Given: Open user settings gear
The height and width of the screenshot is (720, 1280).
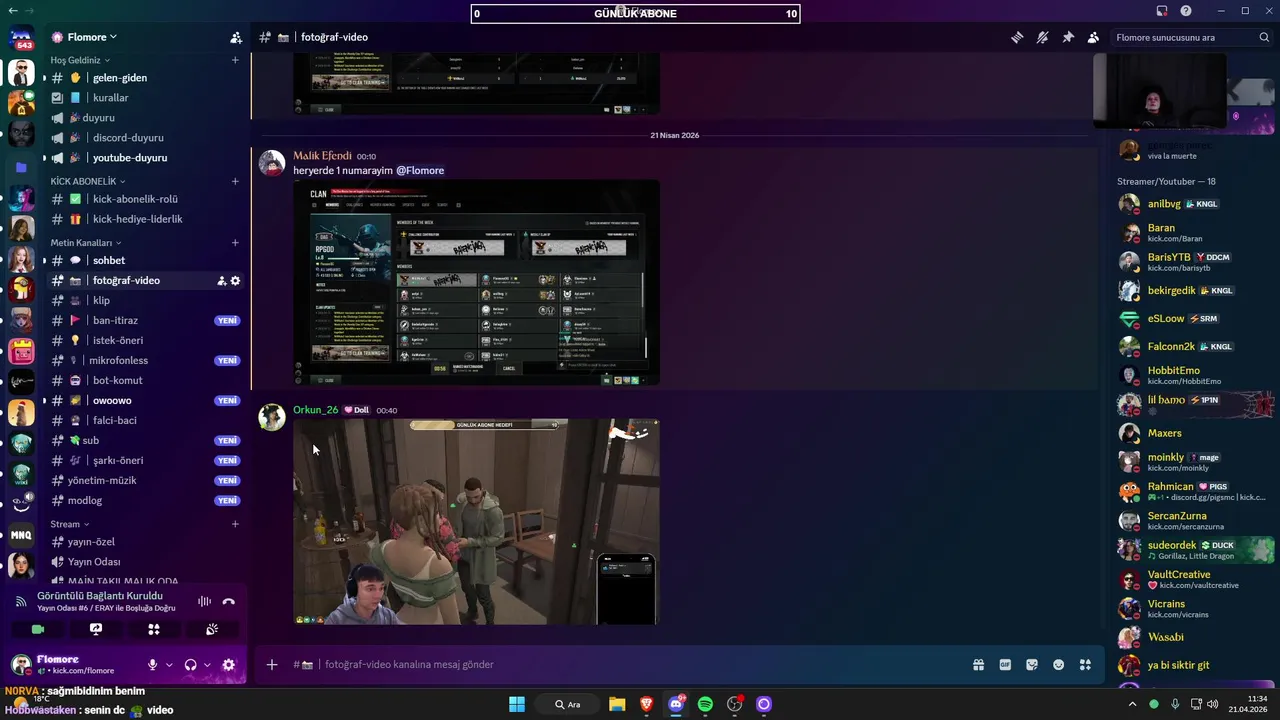Looking at the screenshot, I should click(228, 665).
